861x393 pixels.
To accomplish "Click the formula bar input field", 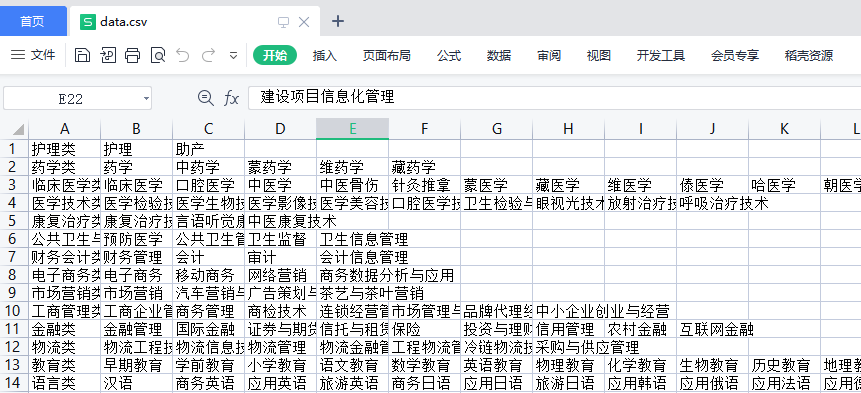I will pyautogui.click(x=555, y=98).
